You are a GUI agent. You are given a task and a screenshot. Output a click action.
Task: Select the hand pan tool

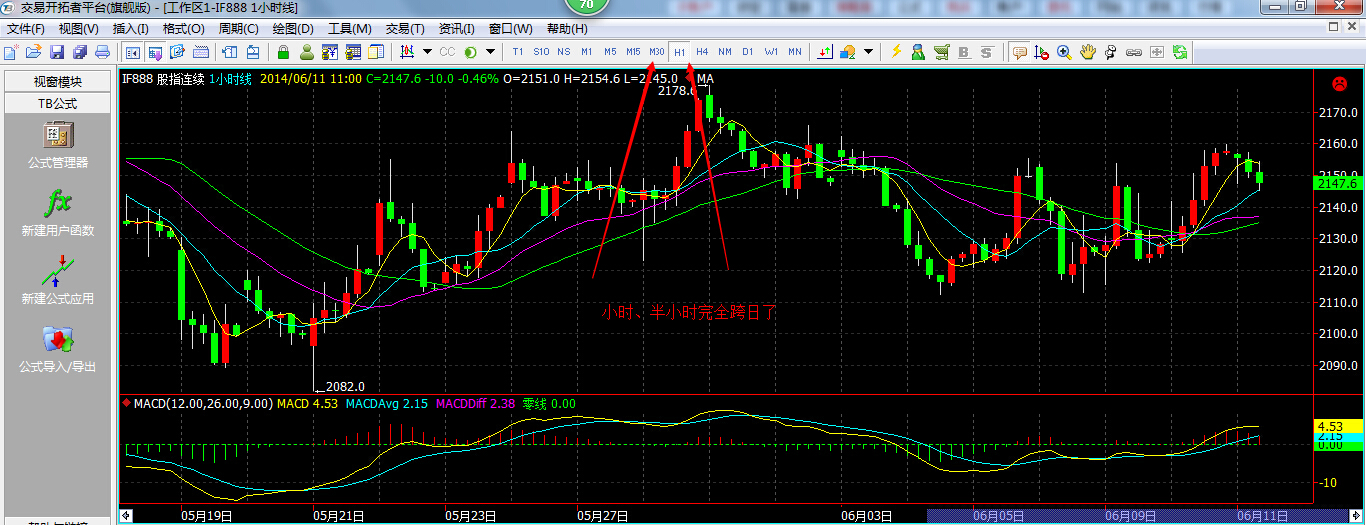[1087, 51]
